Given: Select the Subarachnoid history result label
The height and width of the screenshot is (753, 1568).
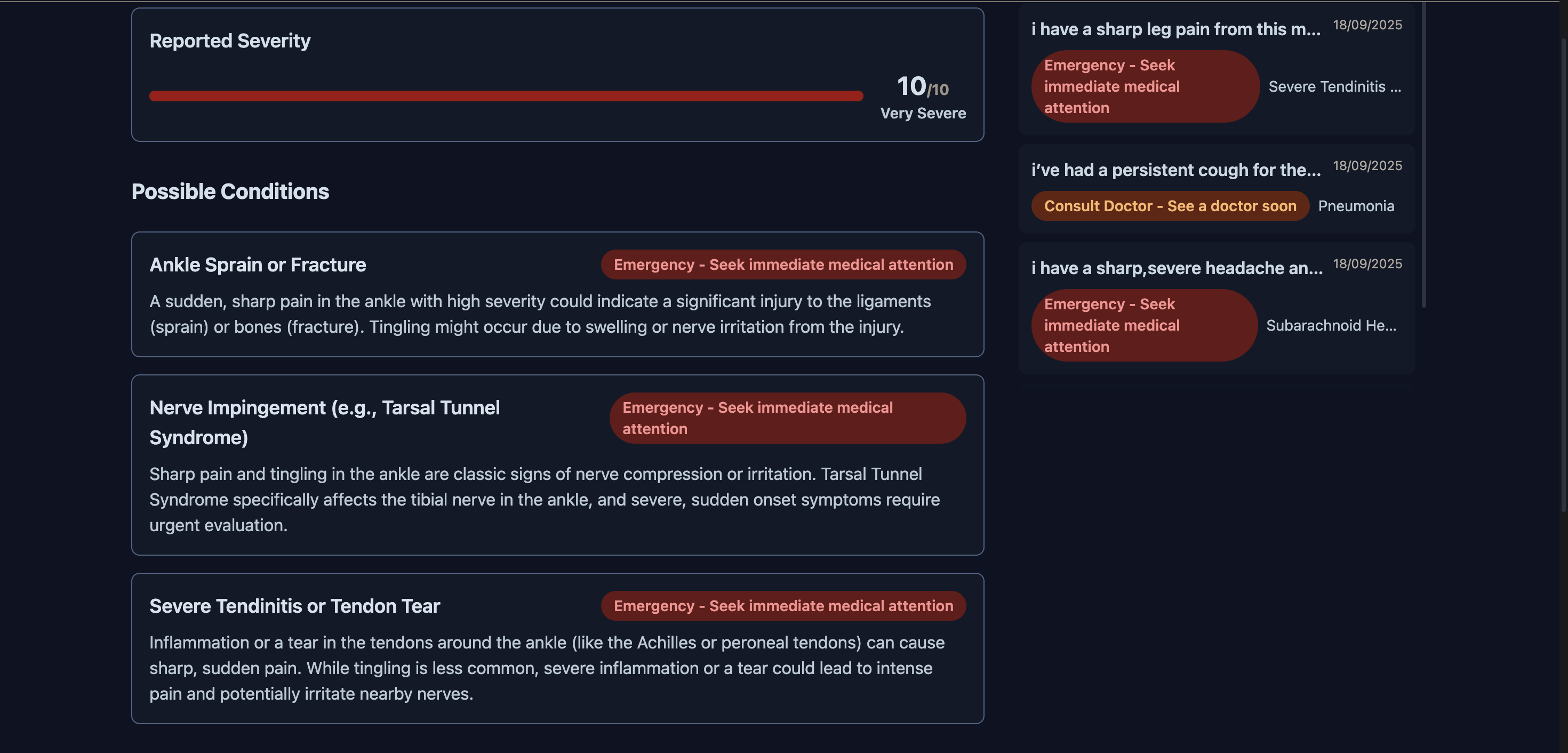Looking at the screenshot, I should (x=1331, y=326).
